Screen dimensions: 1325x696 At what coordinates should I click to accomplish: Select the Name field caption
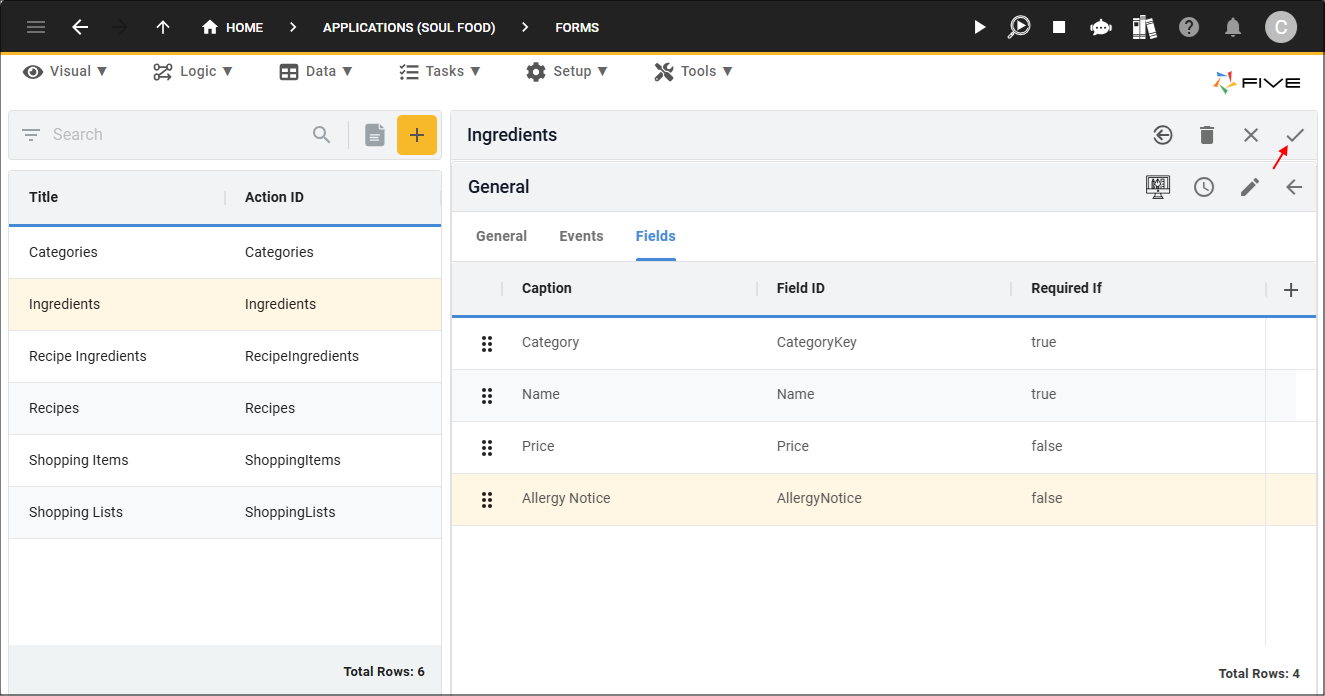tap(541, 394)
